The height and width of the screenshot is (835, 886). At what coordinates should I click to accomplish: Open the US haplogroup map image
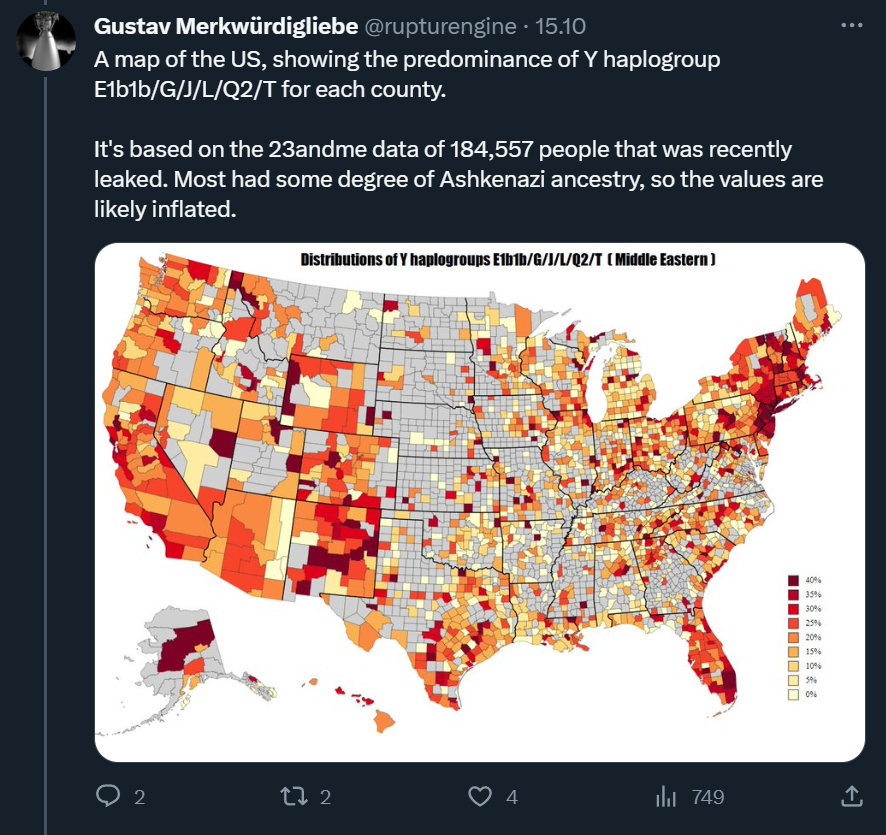[480, 502]
